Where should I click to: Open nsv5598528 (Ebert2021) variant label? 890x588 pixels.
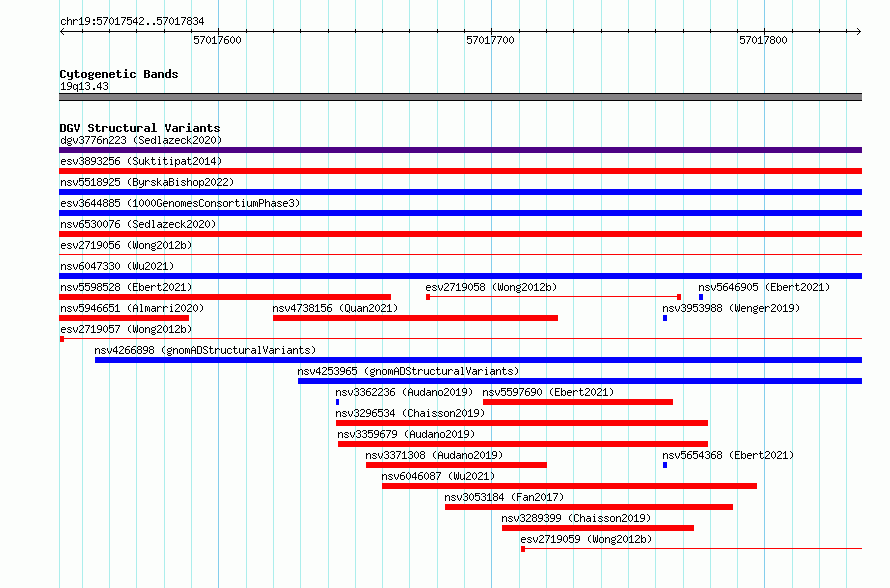coord(126,287)
